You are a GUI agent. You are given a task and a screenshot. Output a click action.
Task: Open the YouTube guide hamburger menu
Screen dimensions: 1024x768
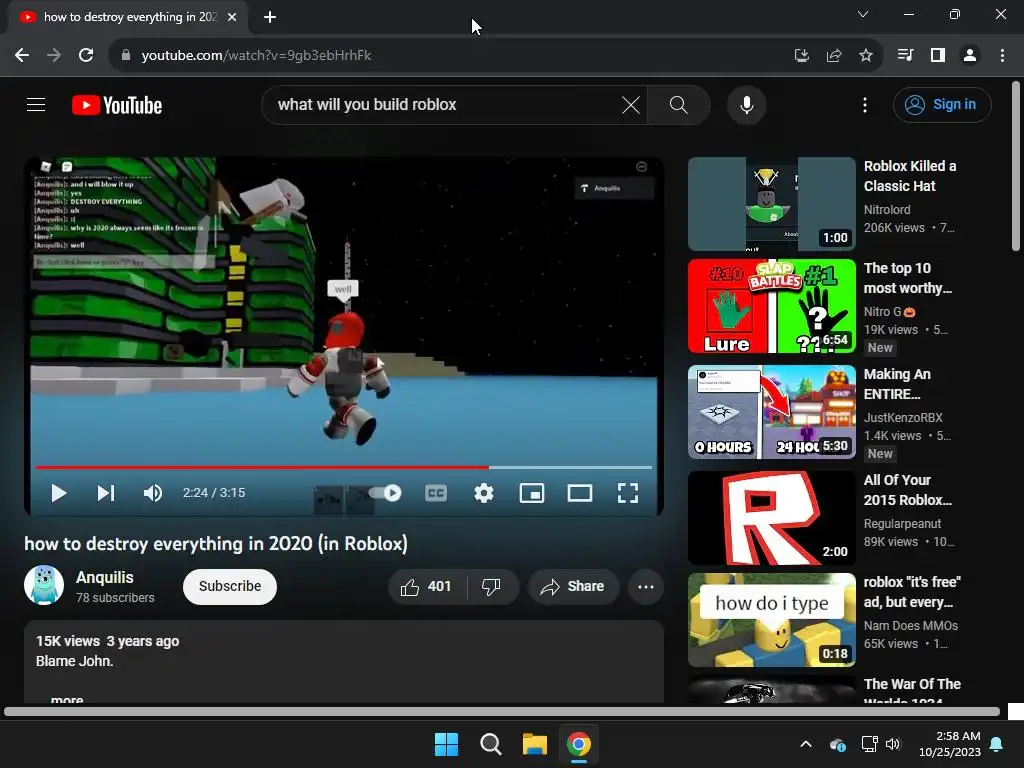point(36,104)
